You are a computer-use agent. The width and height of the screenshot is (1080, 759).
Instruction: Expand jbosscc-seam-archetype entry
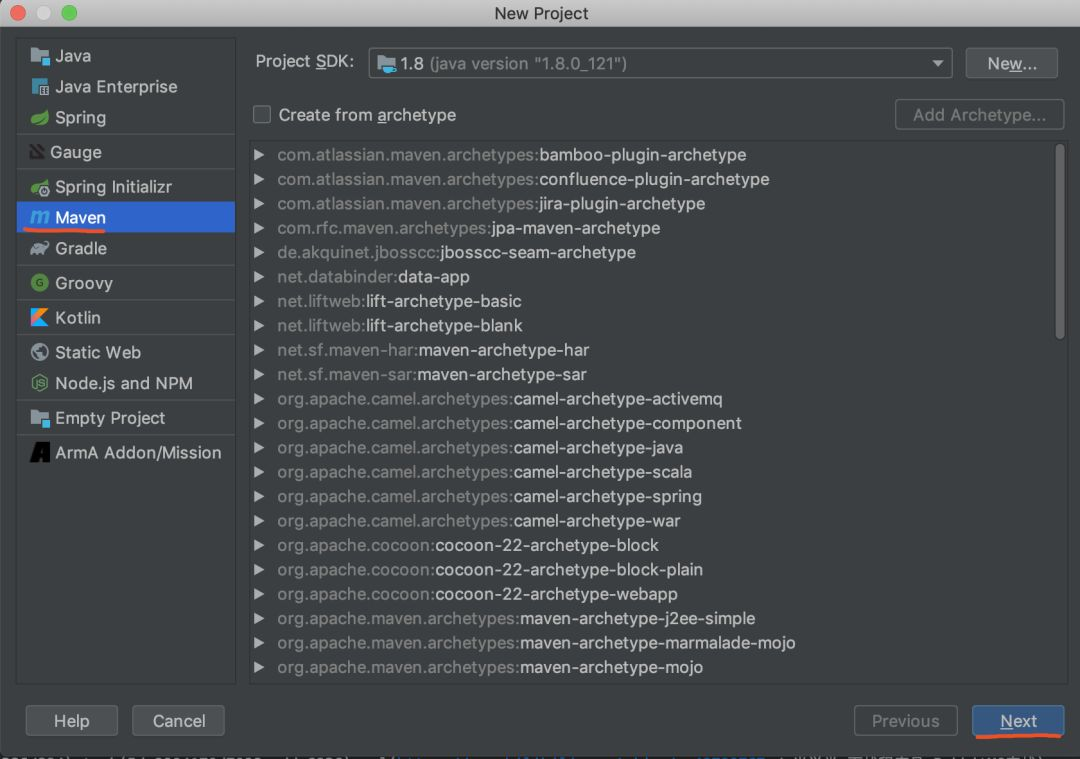click(x=259, y=253)
